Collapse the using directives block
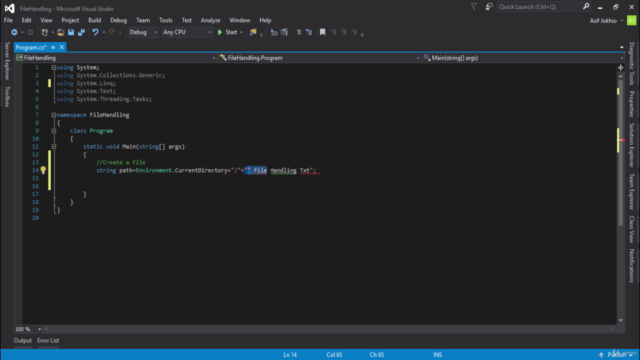This screenshot has height=360, width=640. coord(53,67)
